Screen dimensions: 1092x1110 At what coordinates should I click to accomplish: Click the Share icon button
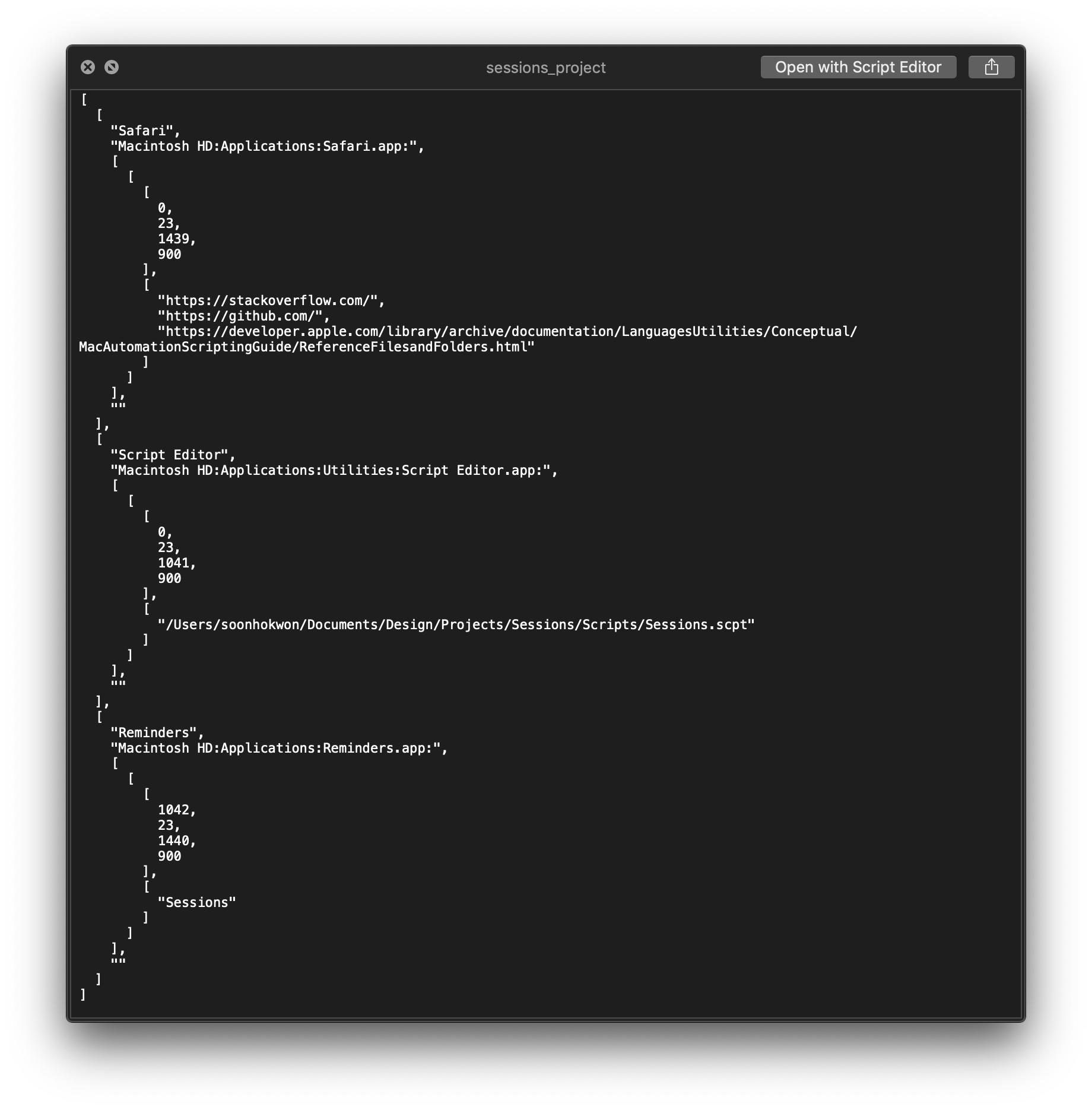(991, 67)
